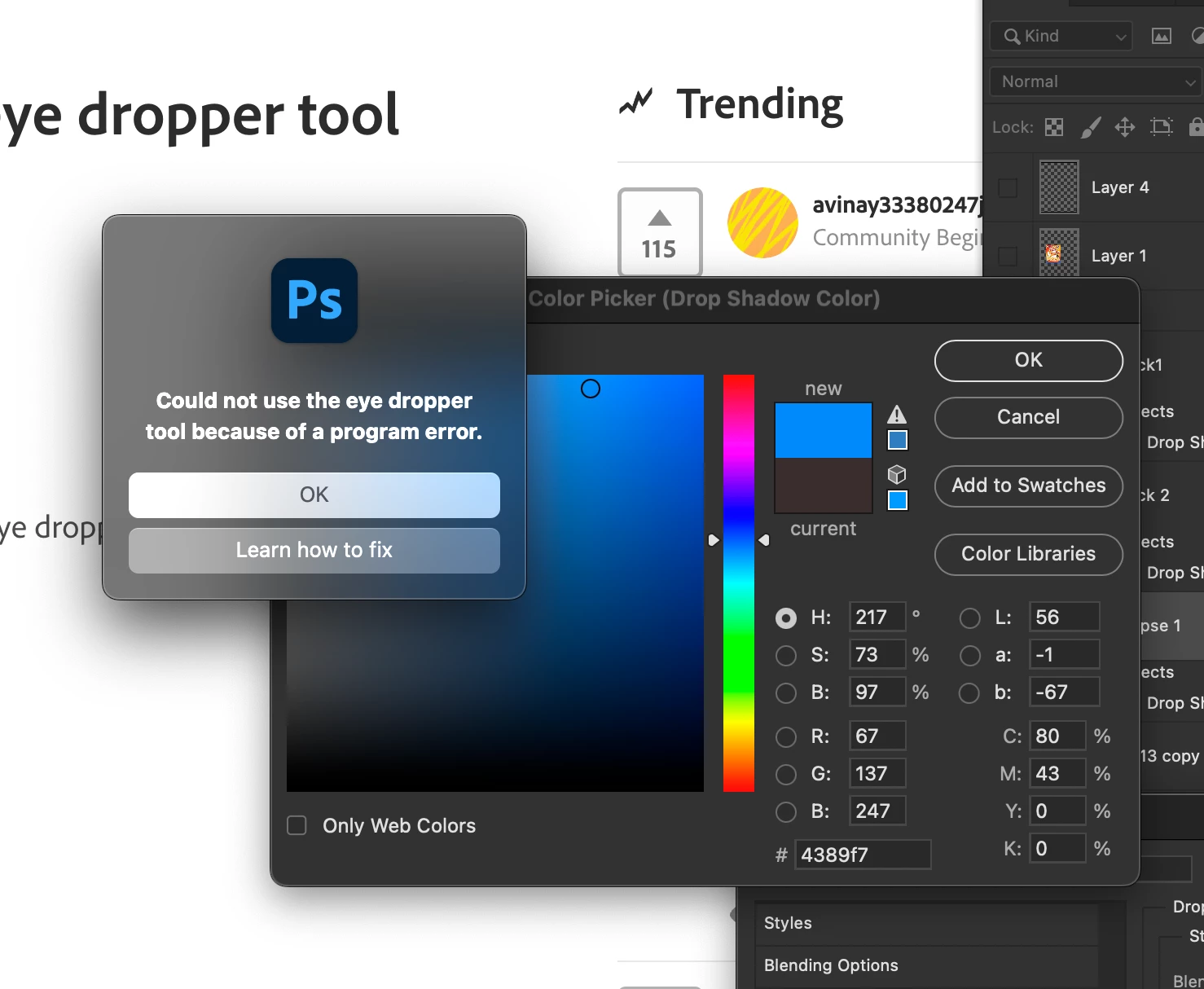Select Styles in Layer Style dialog
Screen dimensions: 1204x989
(925, 923)
